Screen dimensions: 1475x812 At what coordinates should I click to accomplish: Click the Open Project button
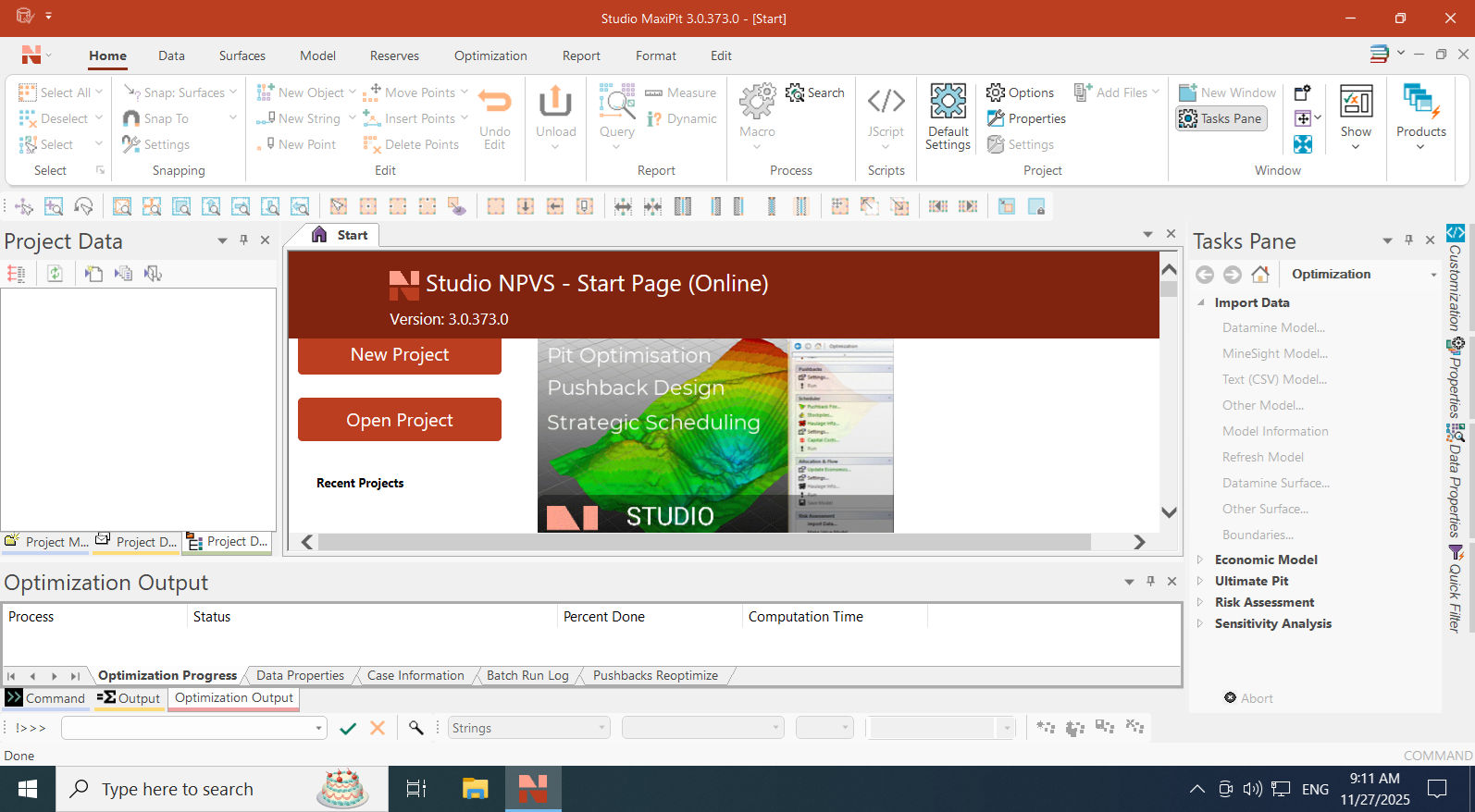tap(399, 420)
